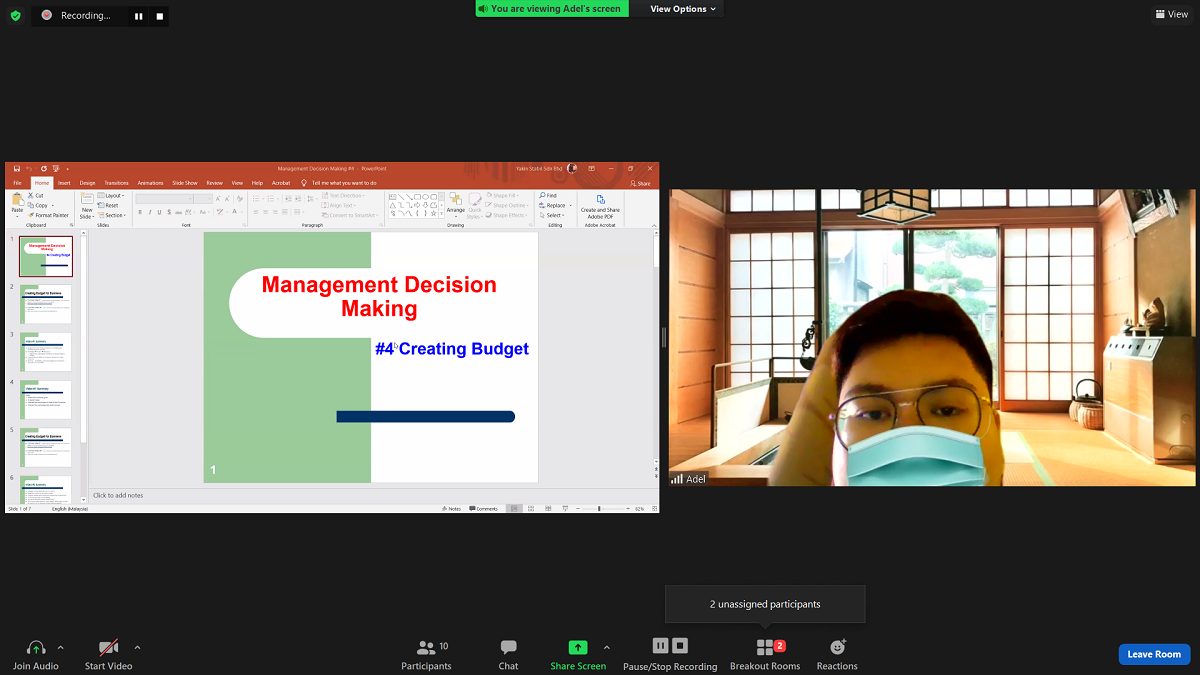Open the View Options dropdown
1200x675 pixels.
684,9
